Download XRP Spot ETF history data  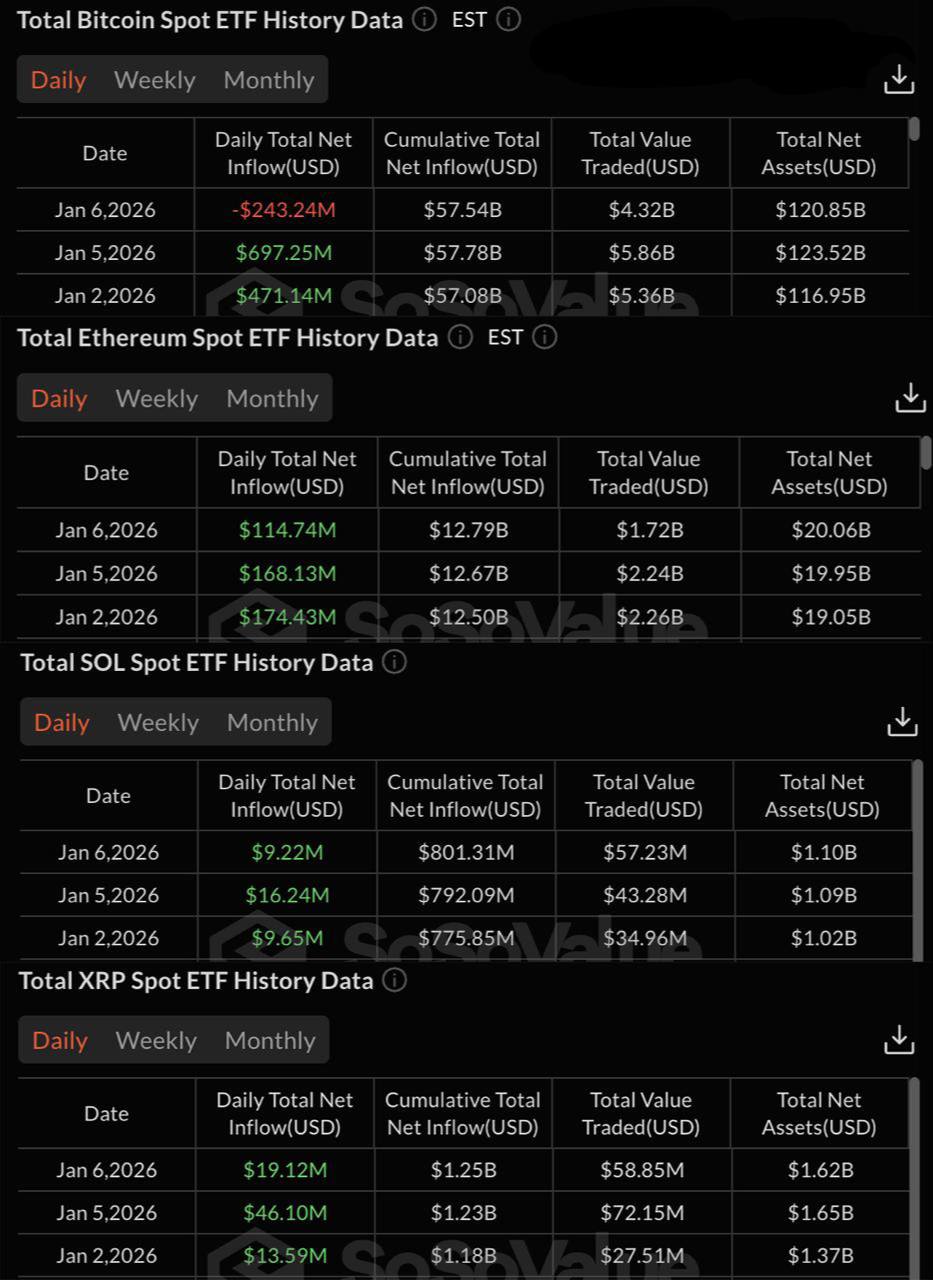[x=899, y=1040]
